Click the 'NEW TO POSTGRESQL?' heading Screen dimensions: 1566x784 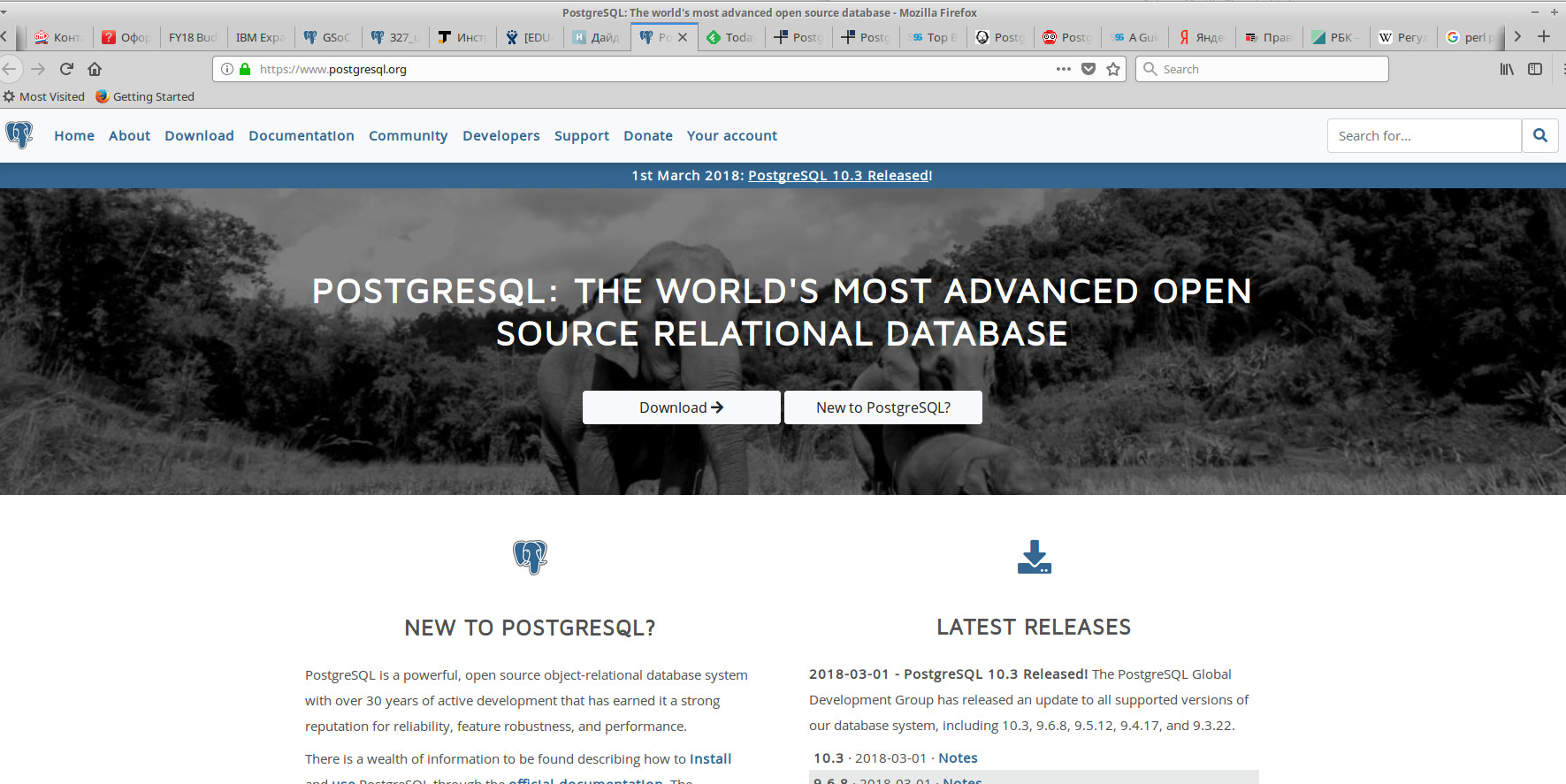tap(530, 628)
